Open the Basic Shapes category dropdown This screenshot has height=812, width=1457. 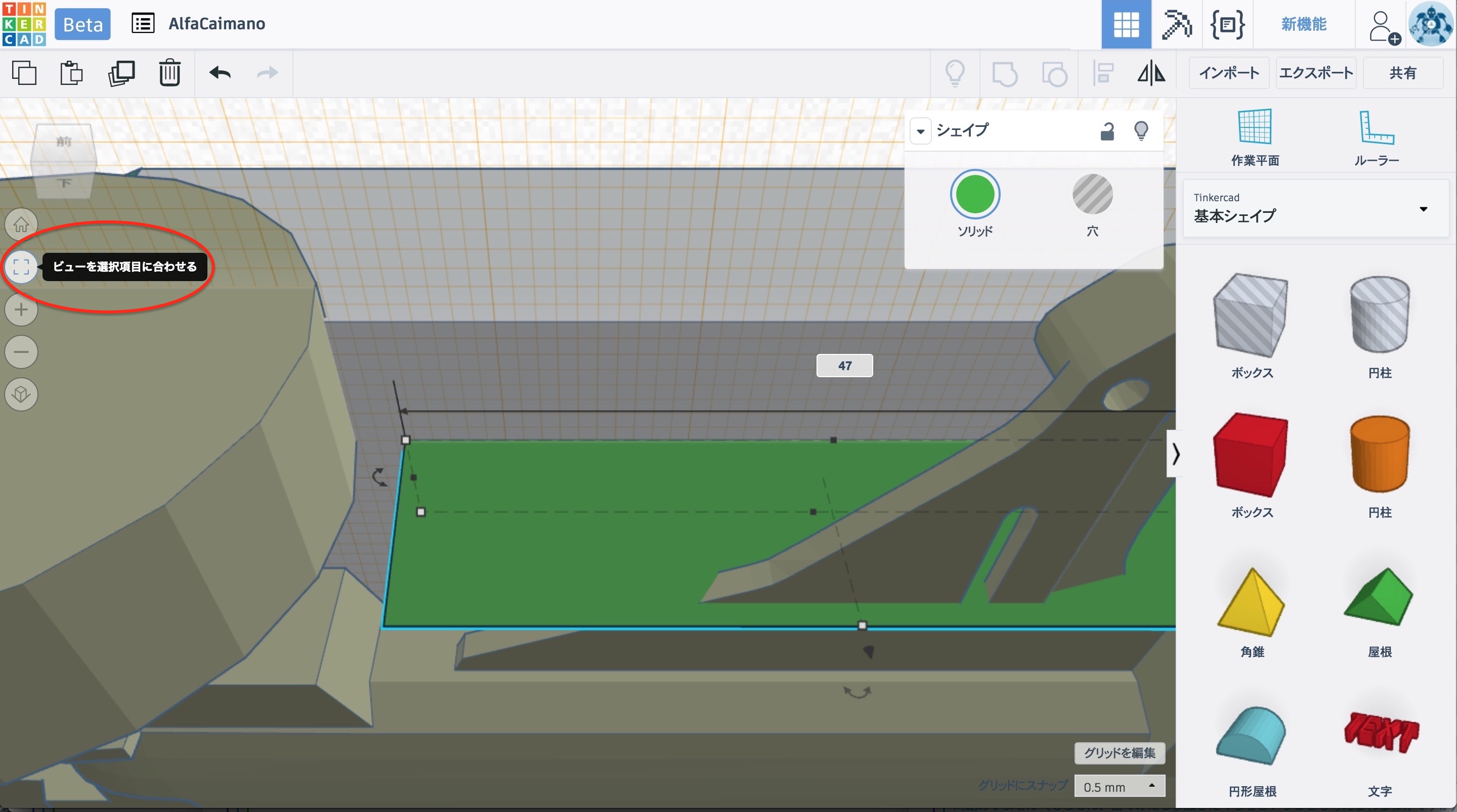pos(1315,208)
